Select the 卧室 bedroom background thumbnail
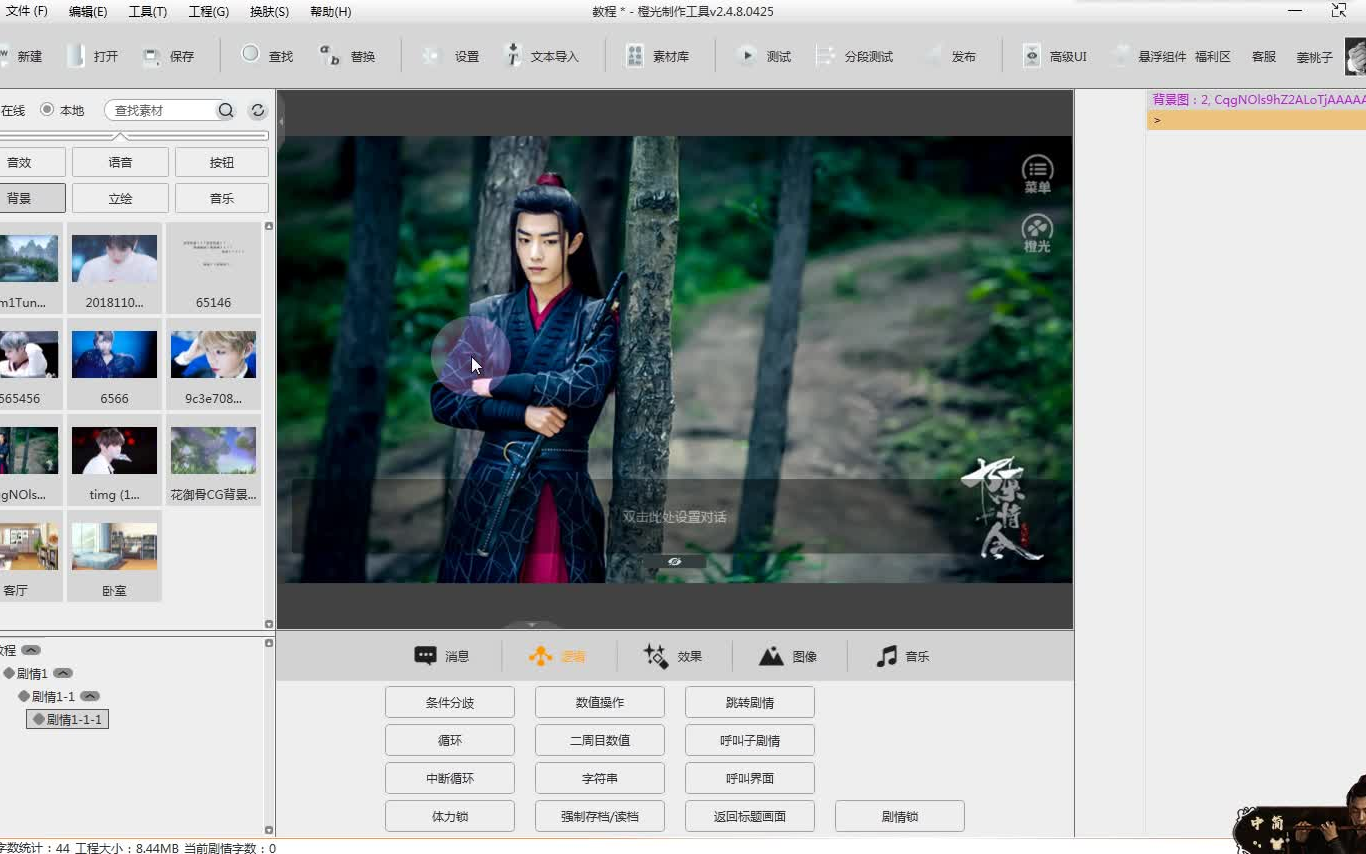 pyautogui.click(x=114, y=557)
